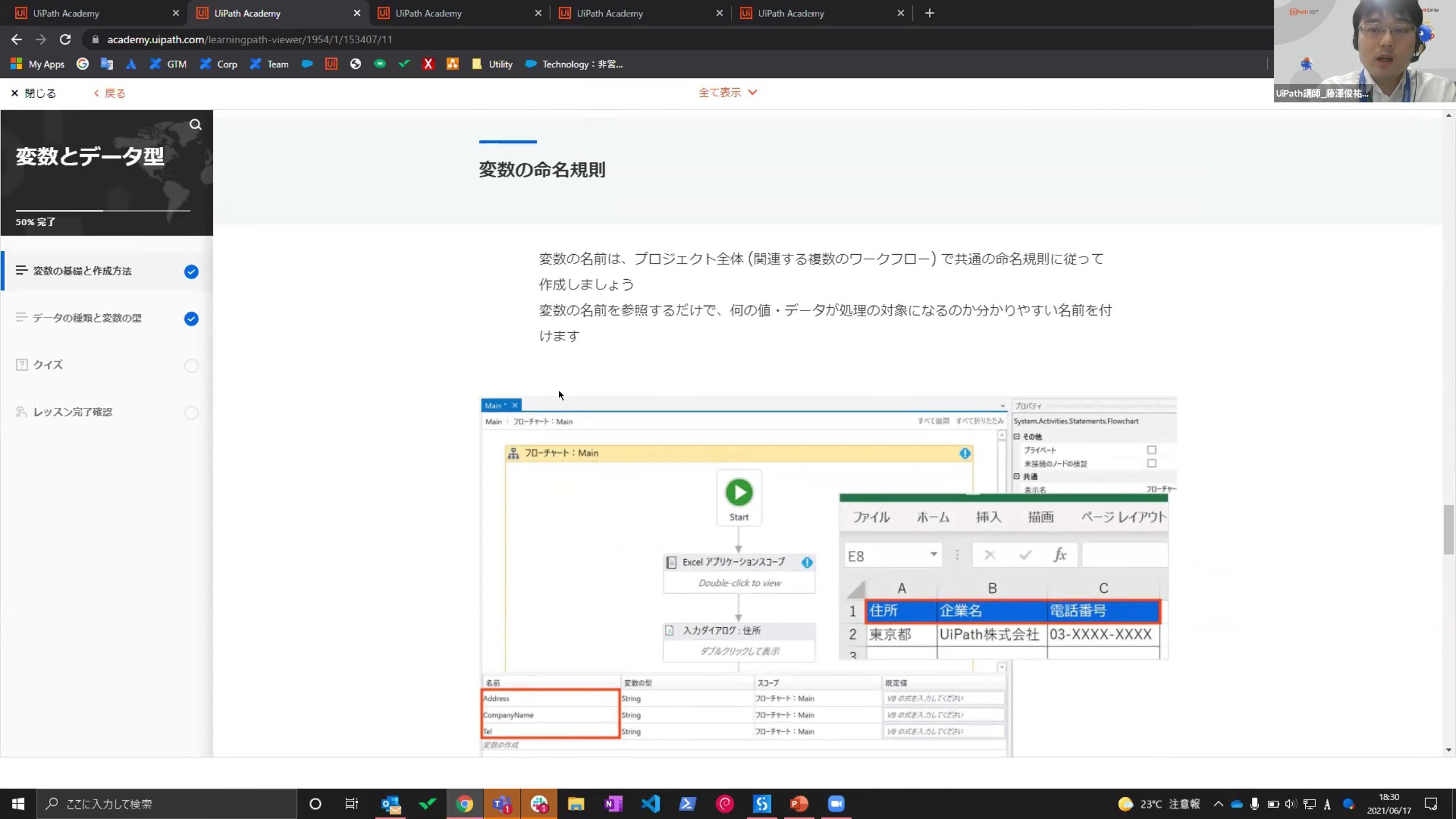Click the browser forward arrow

40,39
